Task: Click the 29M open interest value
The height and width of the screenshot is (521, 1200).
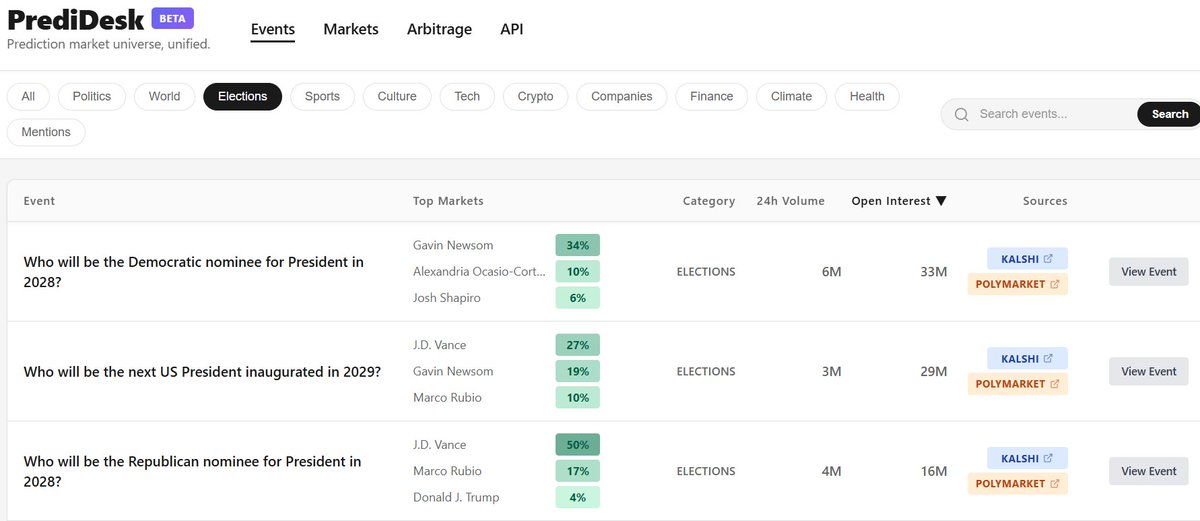Action: tap(933, 371)
